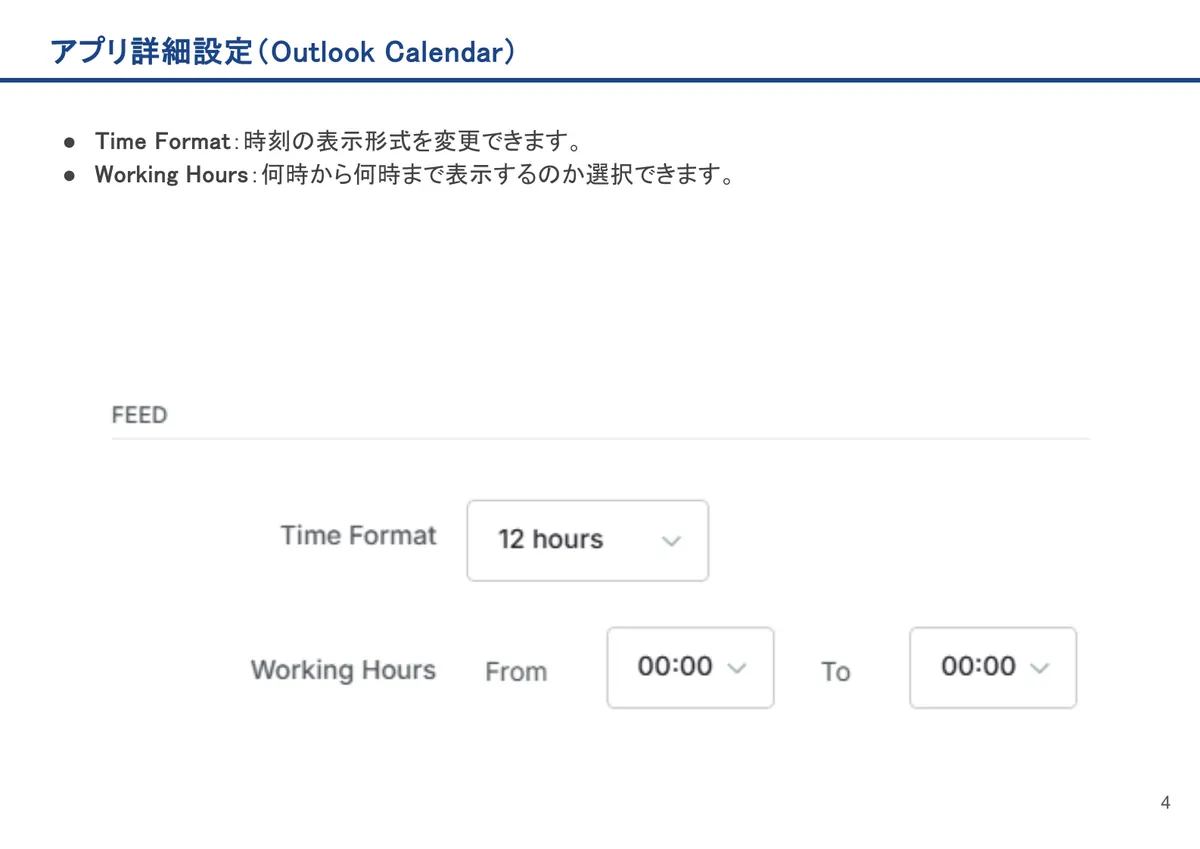Click the slide title 'アプリ詳細設定（Outlook Calendar）'
This screenshot has width=1200, height=849.
pyautogui.click(x=283, y=52)
